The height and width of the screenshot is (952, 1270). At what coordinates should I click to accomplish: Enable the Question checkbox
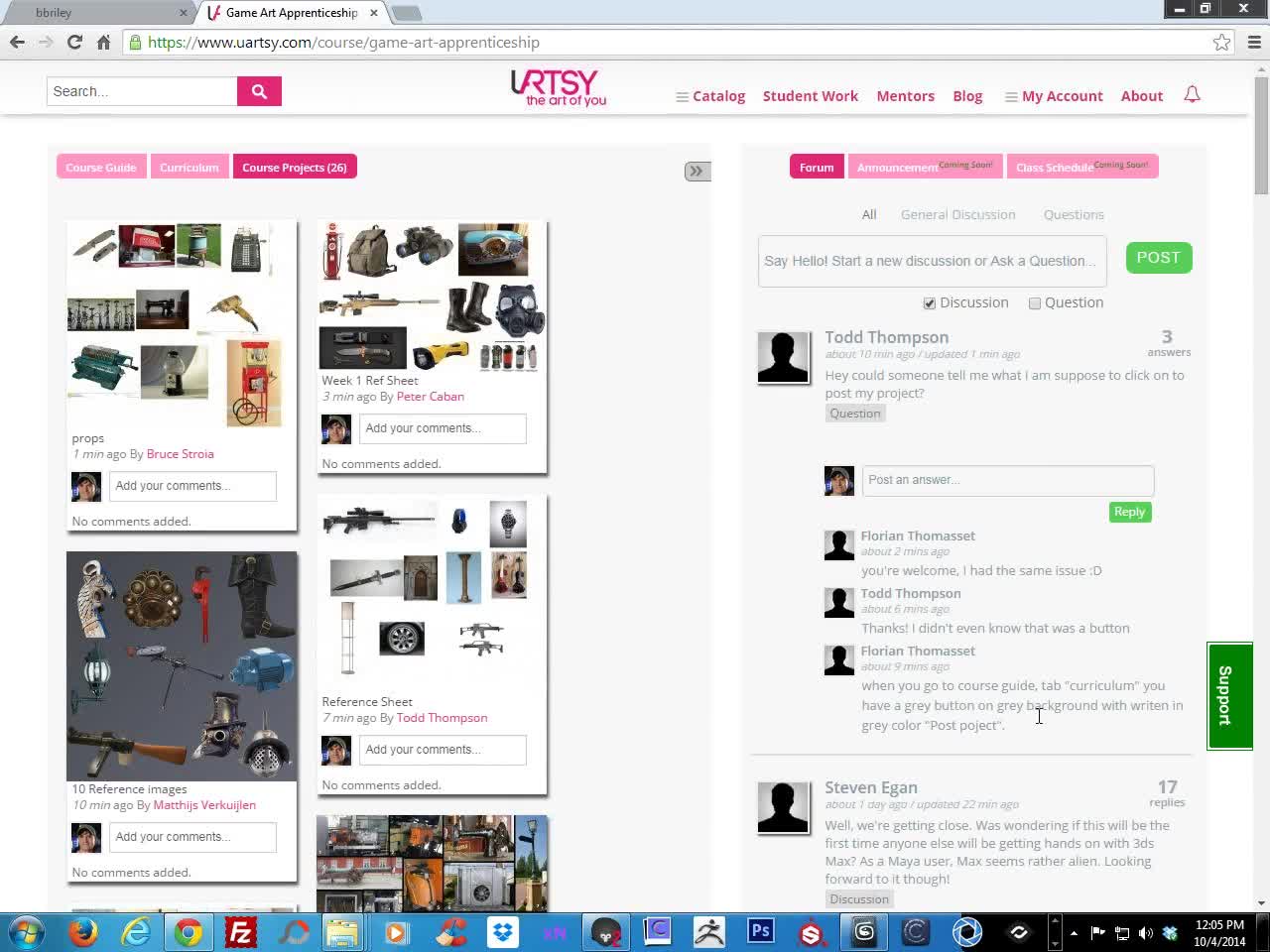(x=1035, y=303)
